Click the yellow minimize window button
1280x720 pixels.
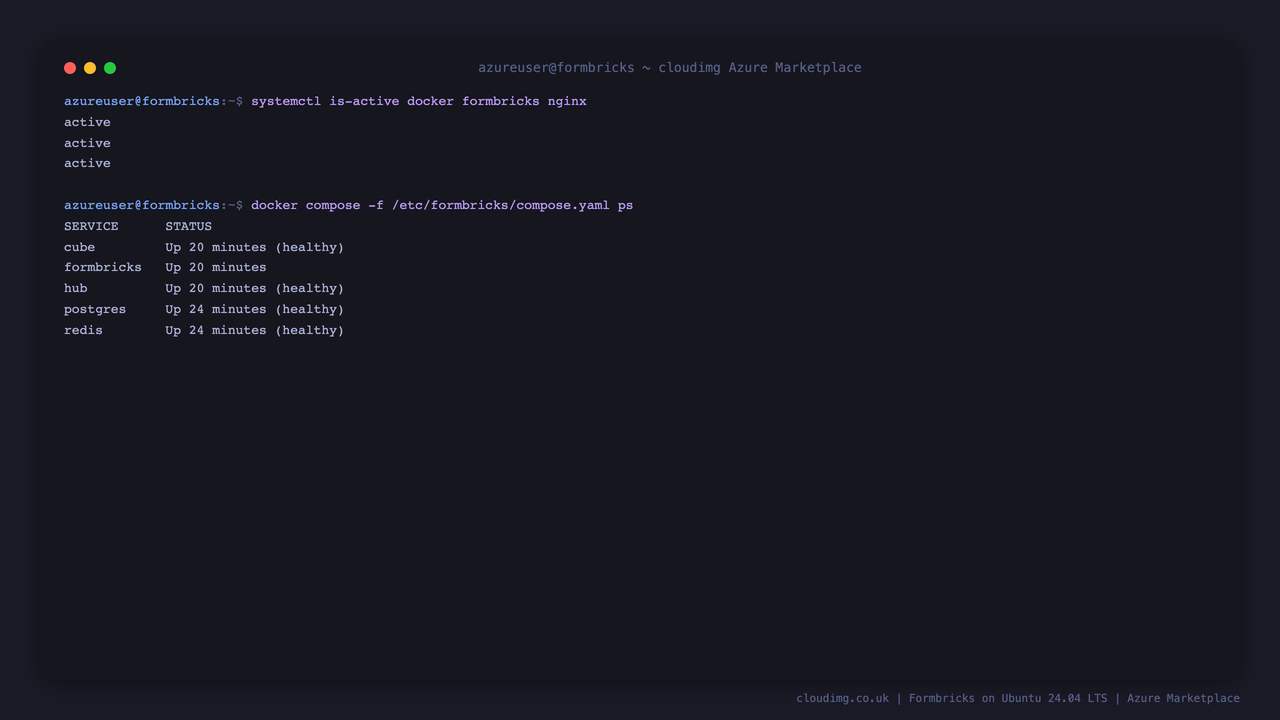pyautogui.click(x=90, y=68)
